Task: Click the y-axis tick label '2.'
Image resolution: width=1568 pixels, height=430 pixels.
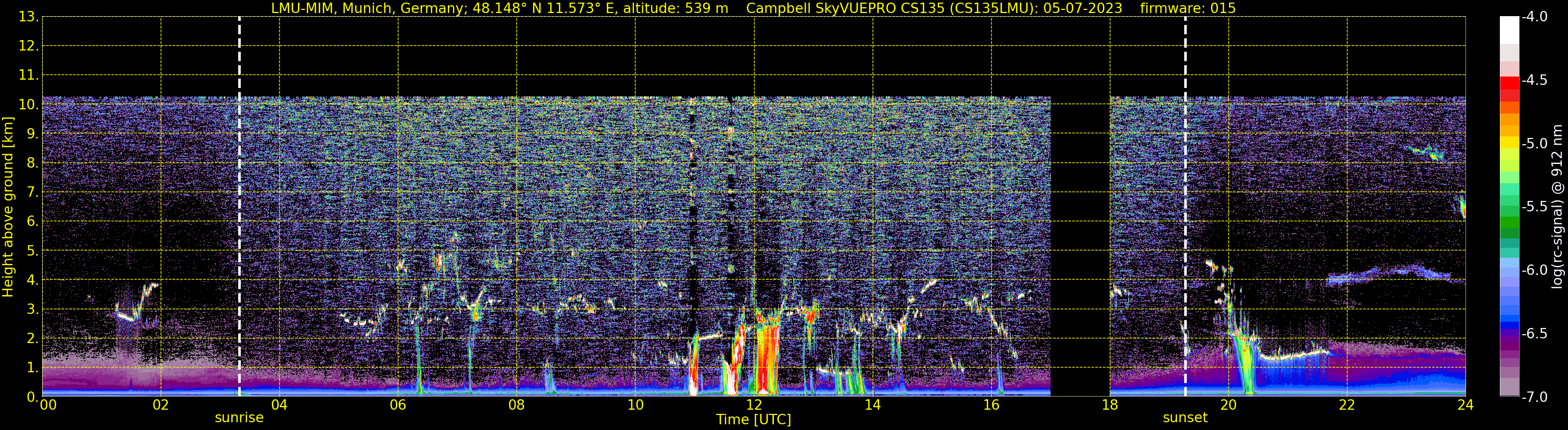Action: pyautogui.click(x=32, y=339)
